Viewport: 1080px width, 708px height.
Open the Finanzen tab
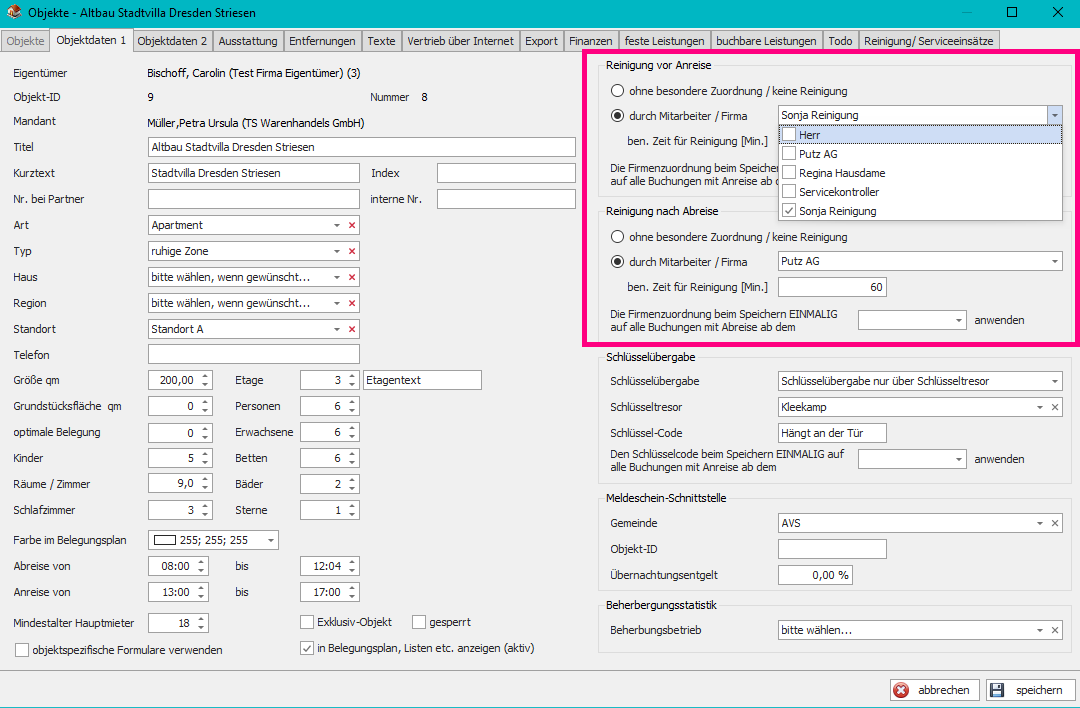pos(590,41)
